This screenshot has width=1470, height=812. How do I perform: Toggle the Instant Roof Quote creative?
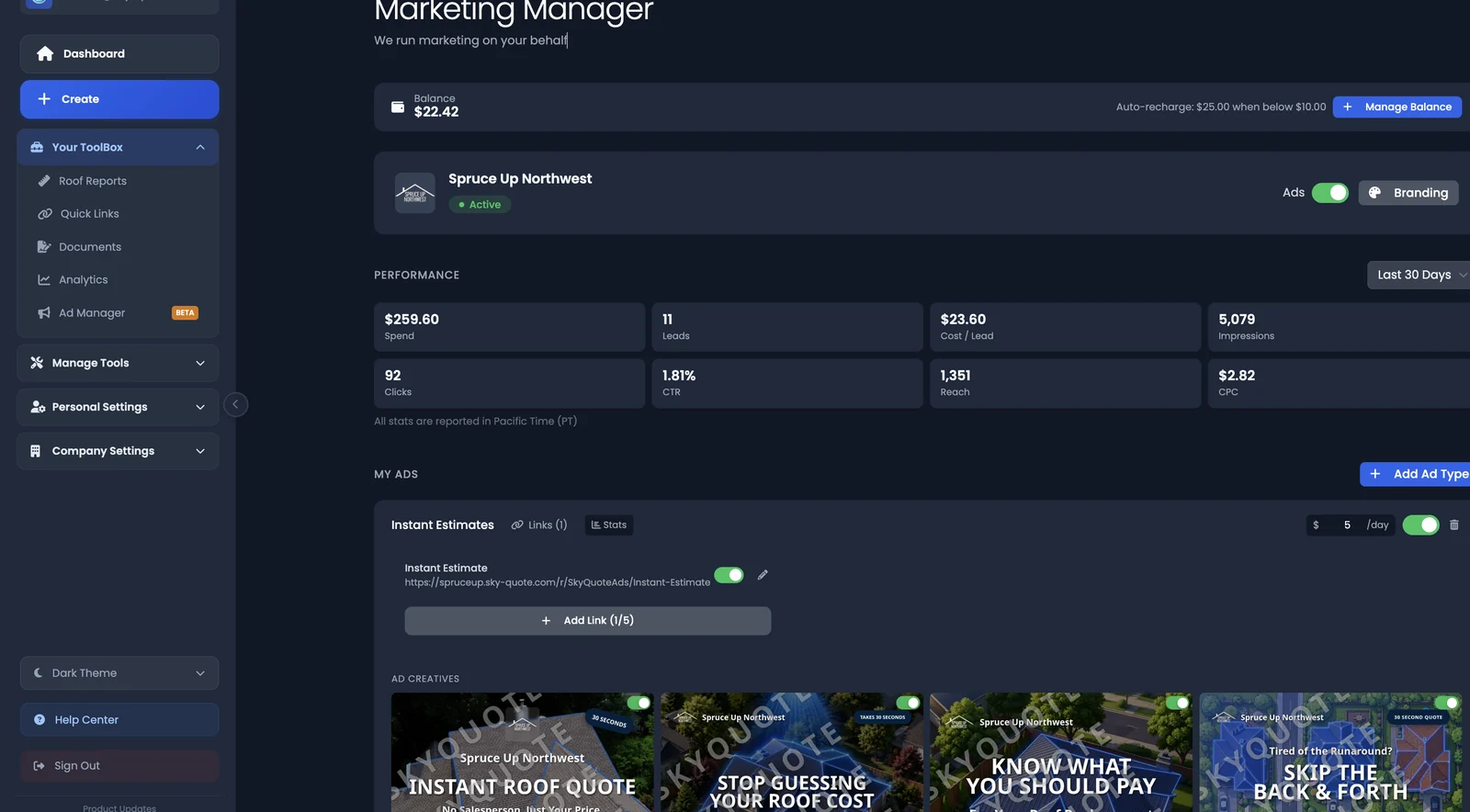(639, 703)
